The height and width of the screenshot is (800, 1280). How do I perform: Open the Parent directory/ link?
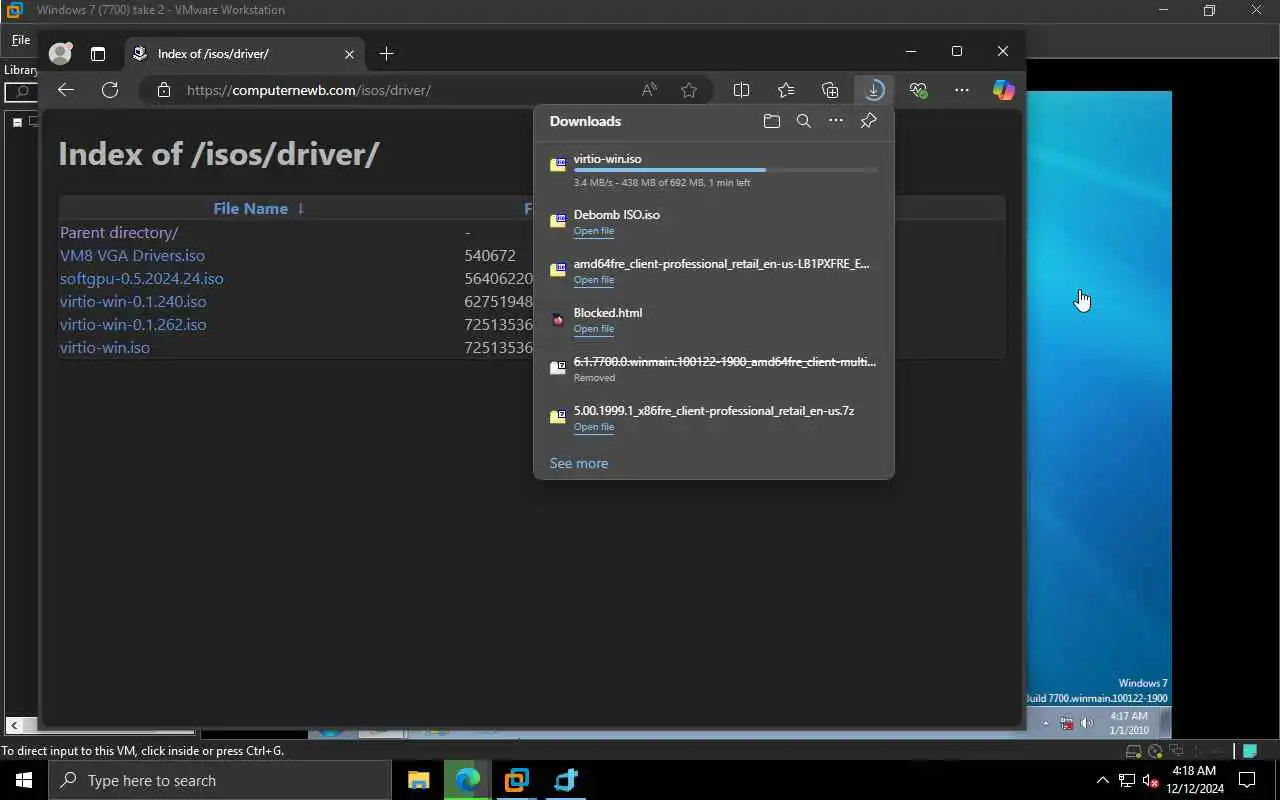point(119,232)
